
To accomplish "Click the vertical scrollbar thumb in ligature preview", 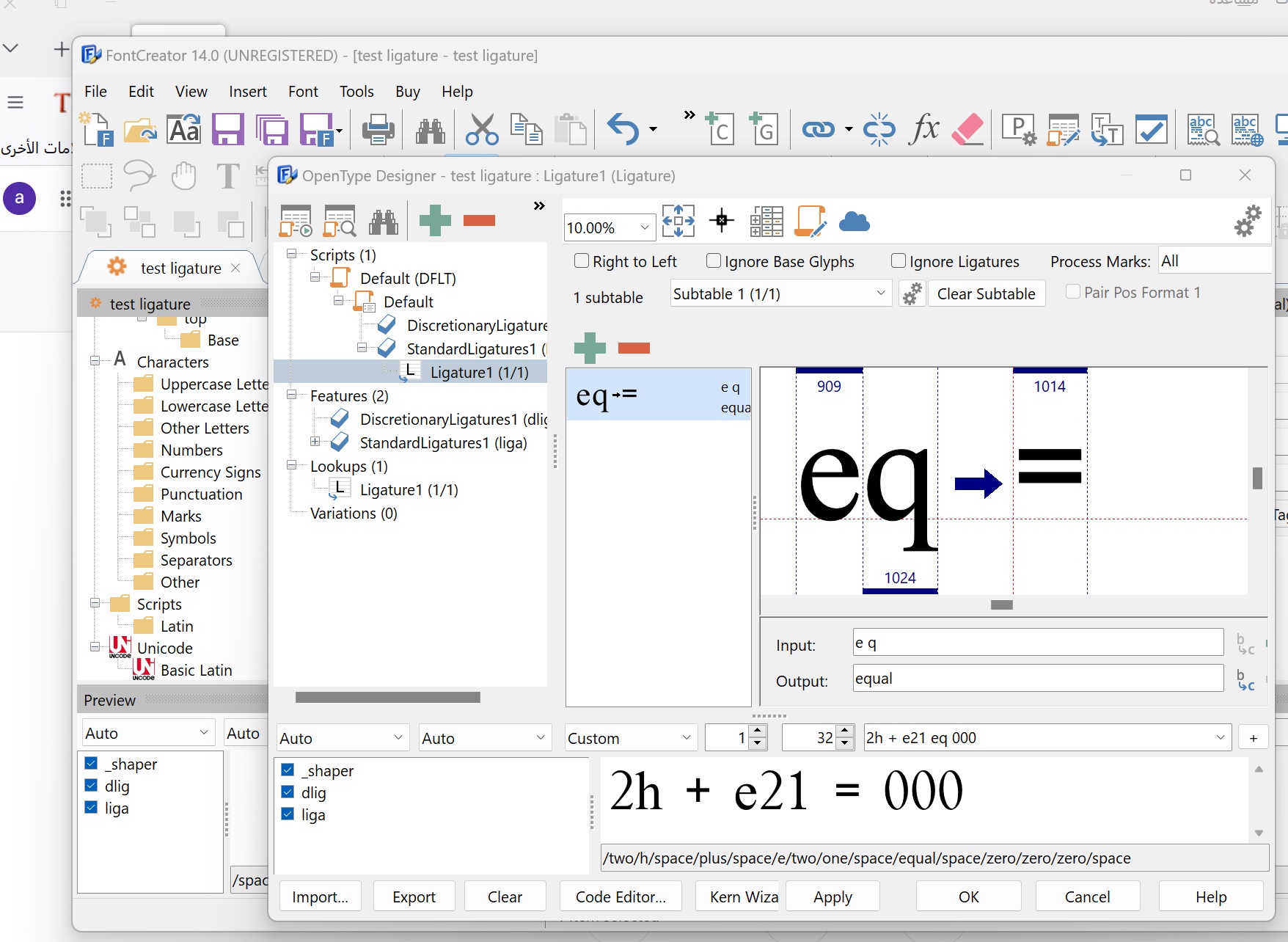I will tap(1257, 478).
